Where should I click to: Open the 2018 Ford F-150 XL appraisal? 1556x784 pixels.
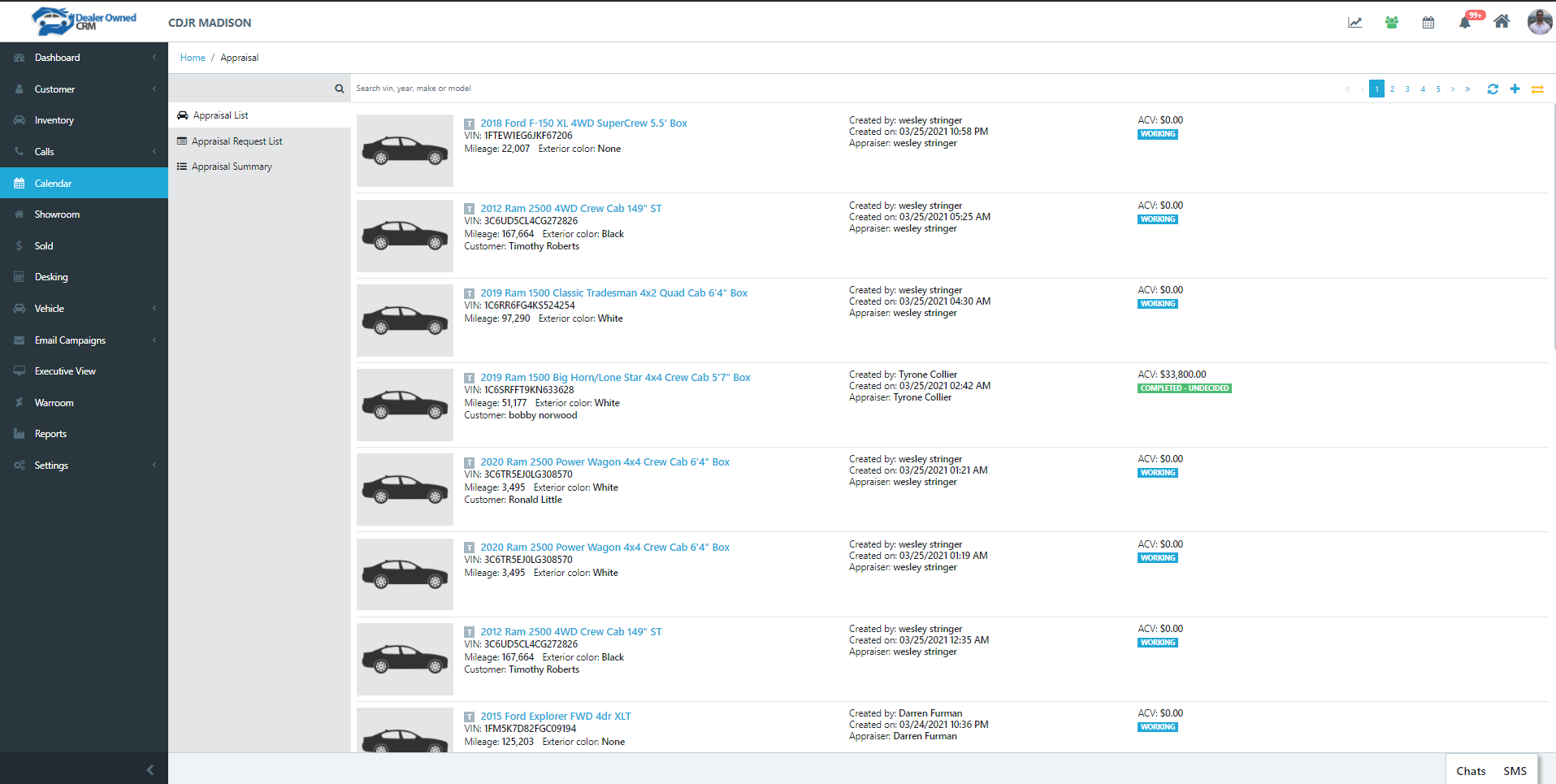click(583, 123)
